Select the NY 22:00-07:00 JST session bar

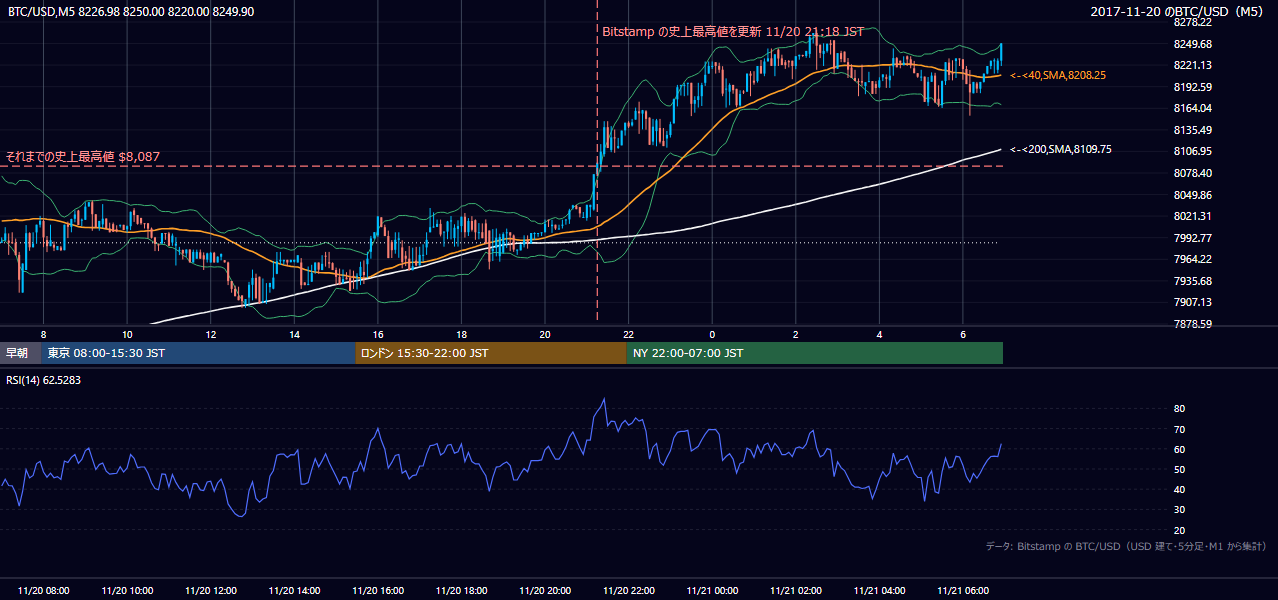tap(815, 353)
